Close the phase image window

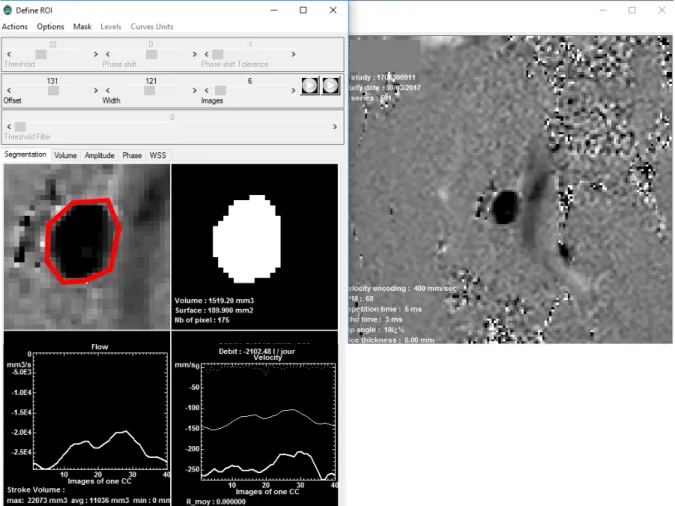662,10
